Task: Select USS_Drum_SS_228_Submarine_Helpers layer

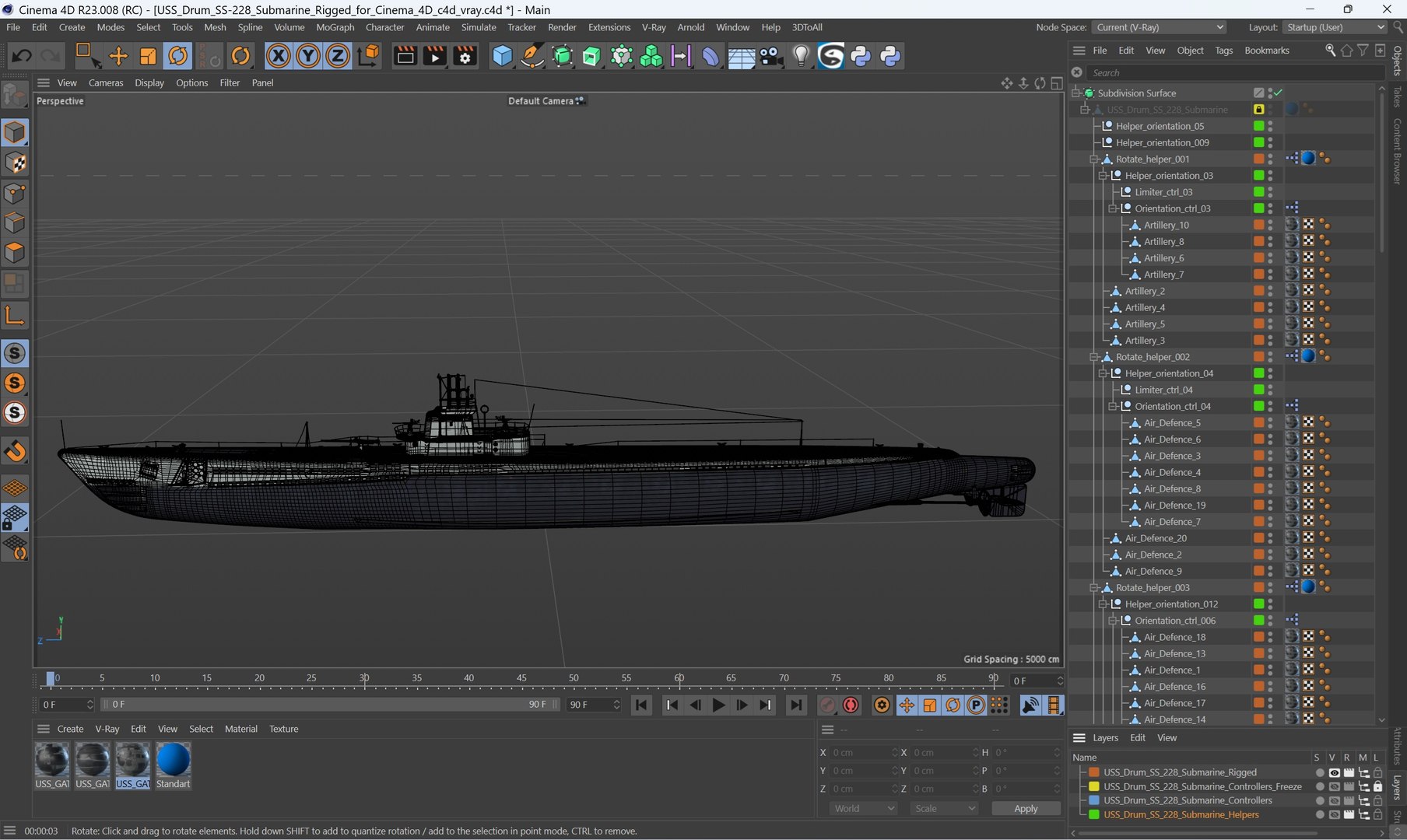Action: point(1181,814)
